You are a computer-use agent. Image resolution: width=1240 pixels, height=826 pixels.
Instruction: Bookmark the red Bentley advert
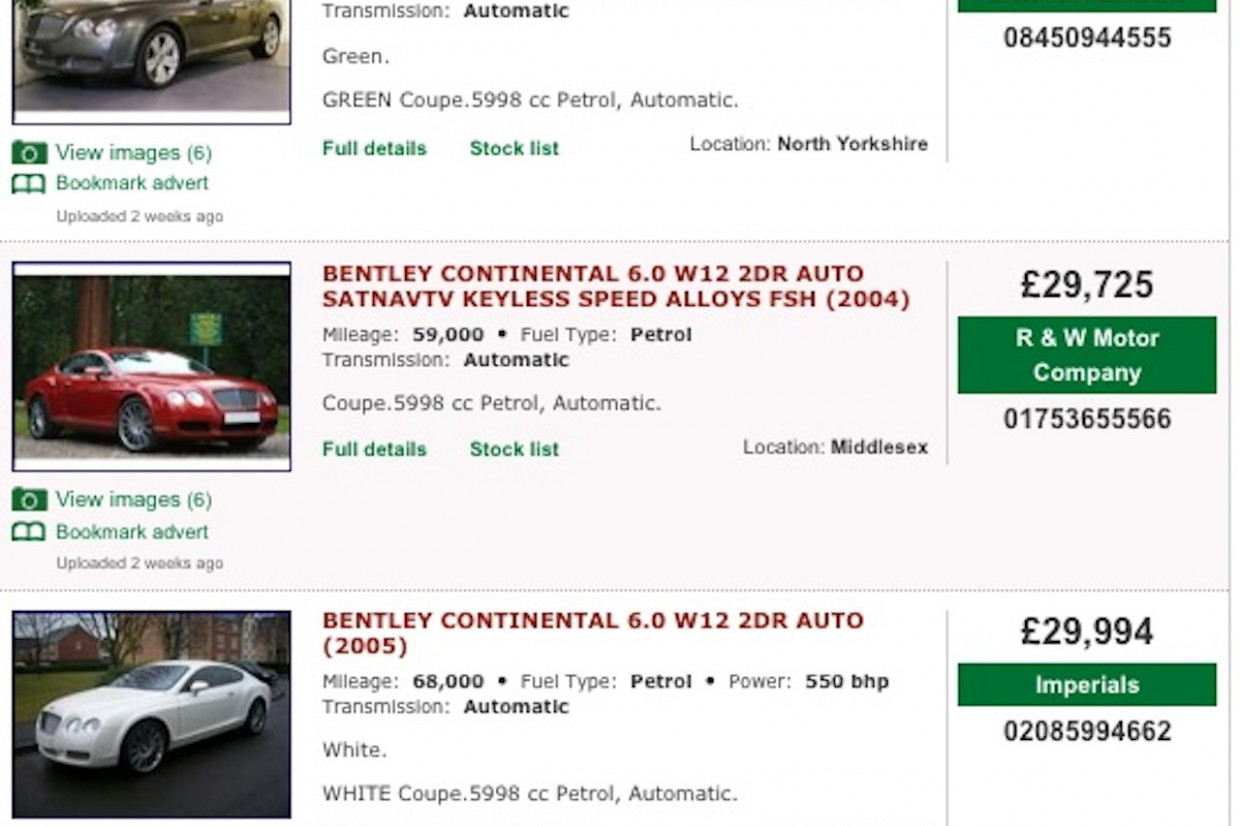point(132,532)
